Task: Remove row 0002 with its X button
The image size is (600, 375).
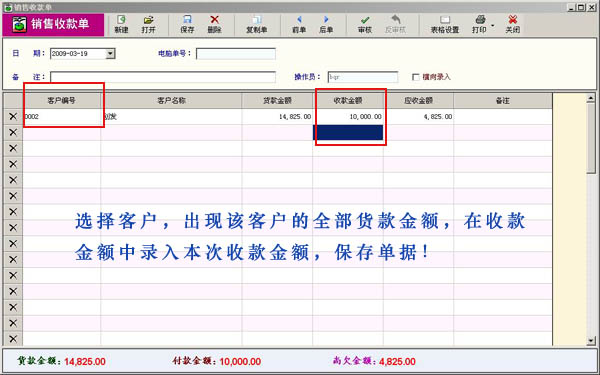Action: coord(13,116)
